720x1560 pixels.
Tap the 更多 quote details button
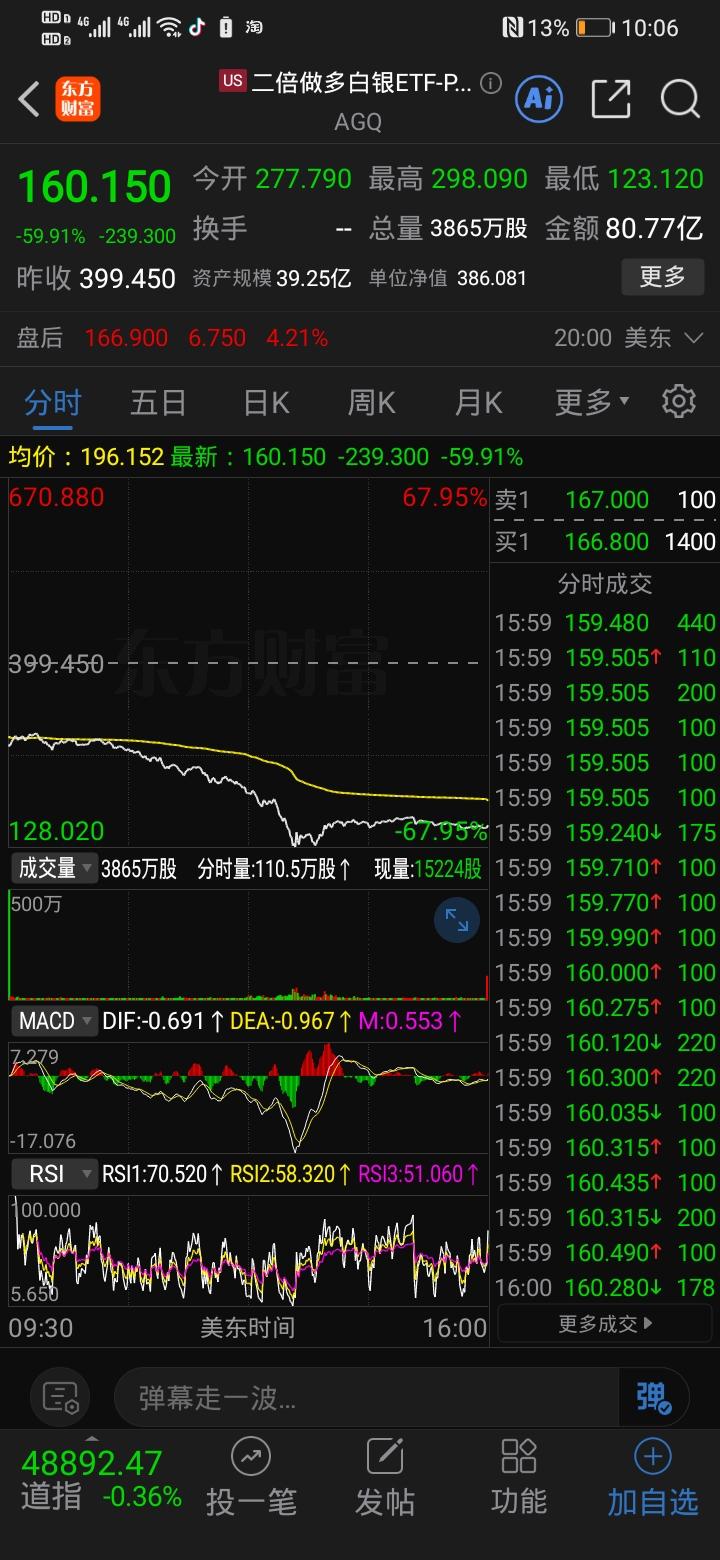[x=663, y=277]
